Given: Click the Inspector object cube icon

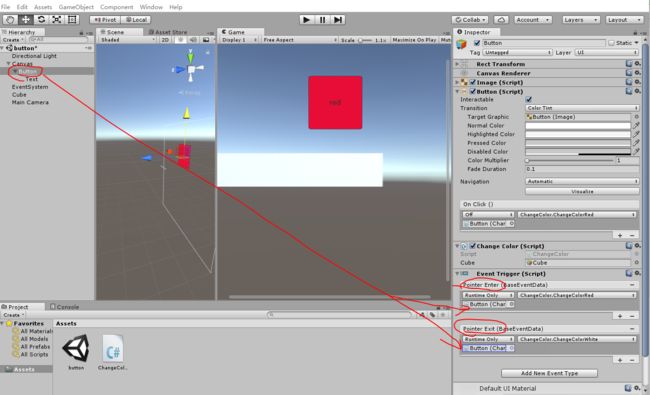Looking at the screenshot, I should [461, 44].
